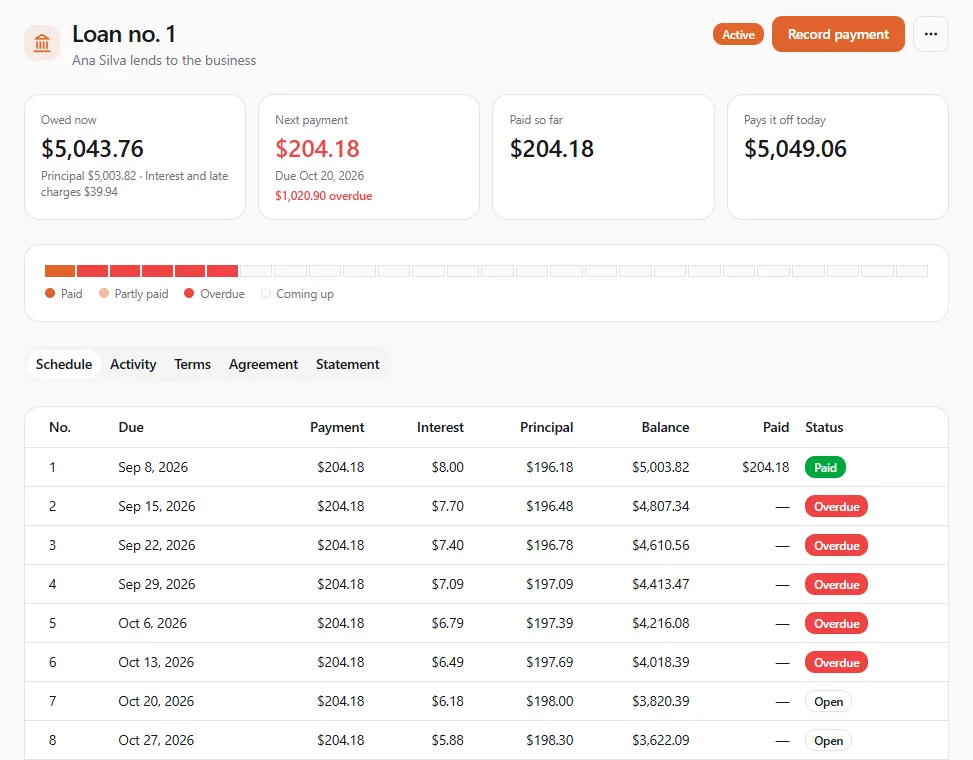Click the principal $196.78 cell
Viewport: 973px width, 760px height.
pos(549,545)
